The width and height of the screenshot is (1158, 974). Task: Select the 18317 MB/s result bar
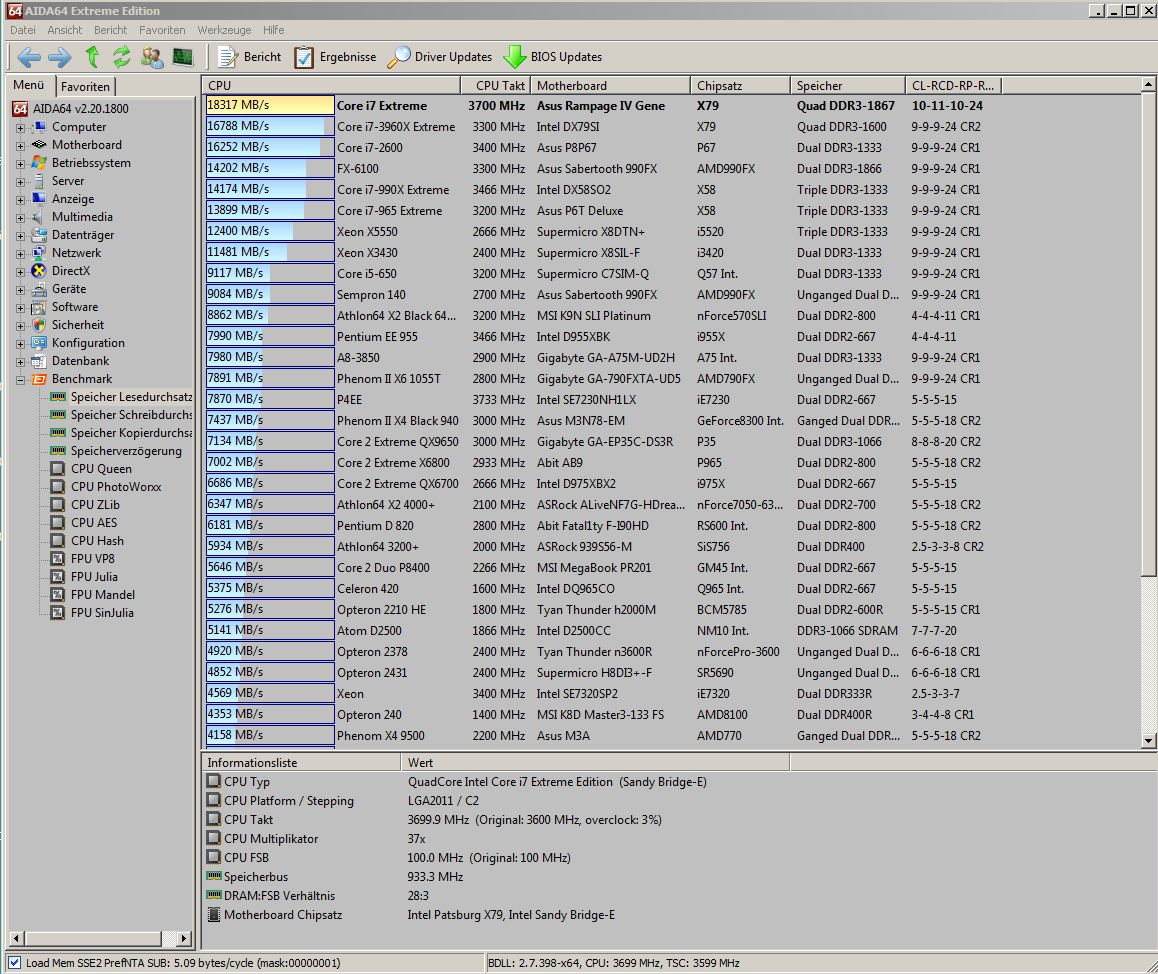tap(270, 106)
